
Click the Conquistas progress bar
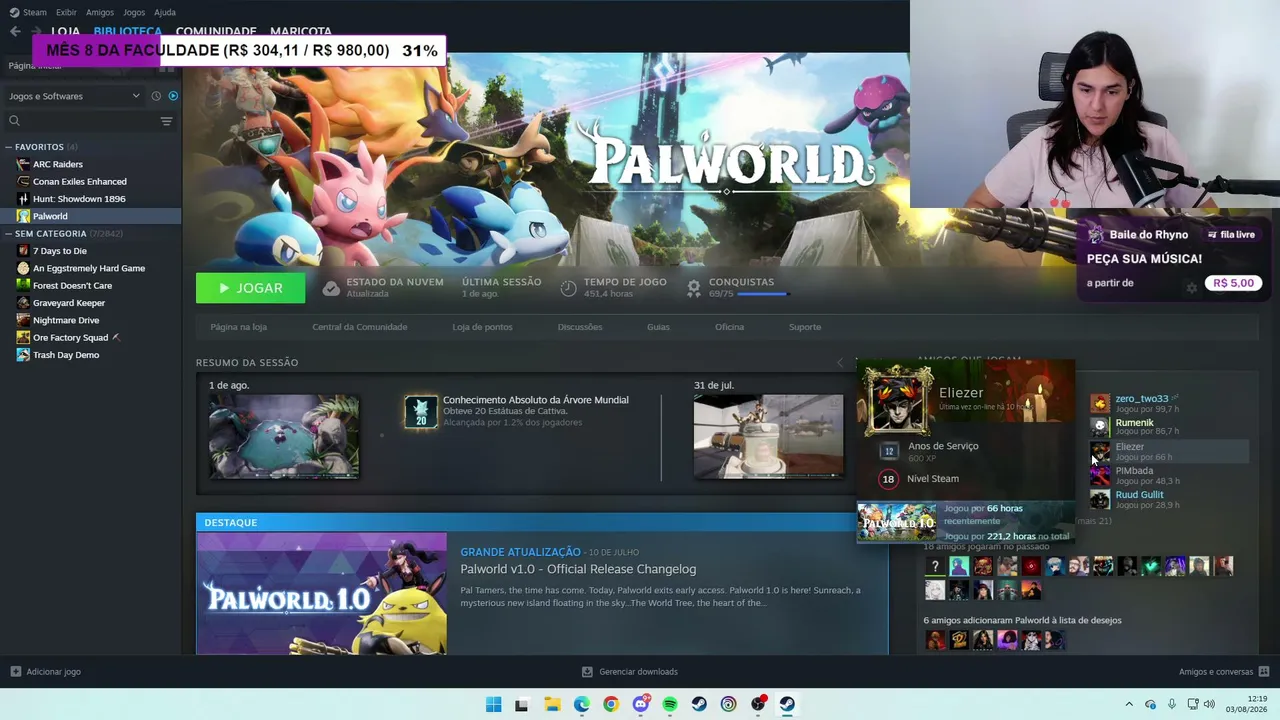(763, 294)
